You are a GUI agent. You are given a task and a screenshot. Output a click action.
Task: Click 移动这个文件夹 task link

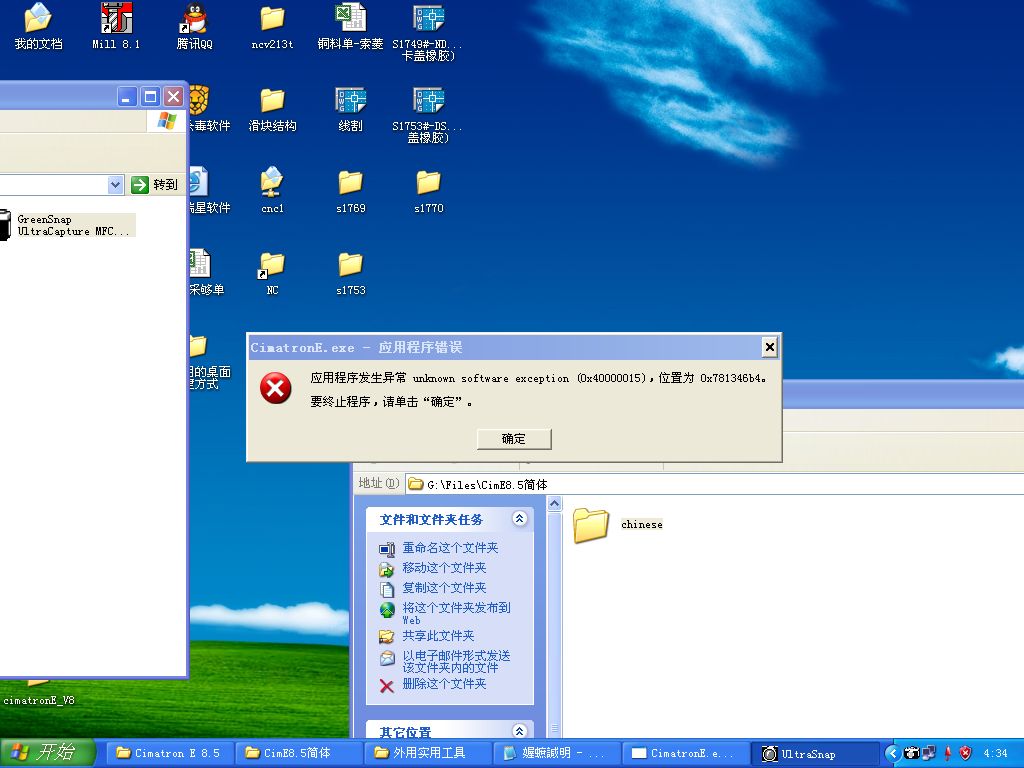(x=444, y=568)
